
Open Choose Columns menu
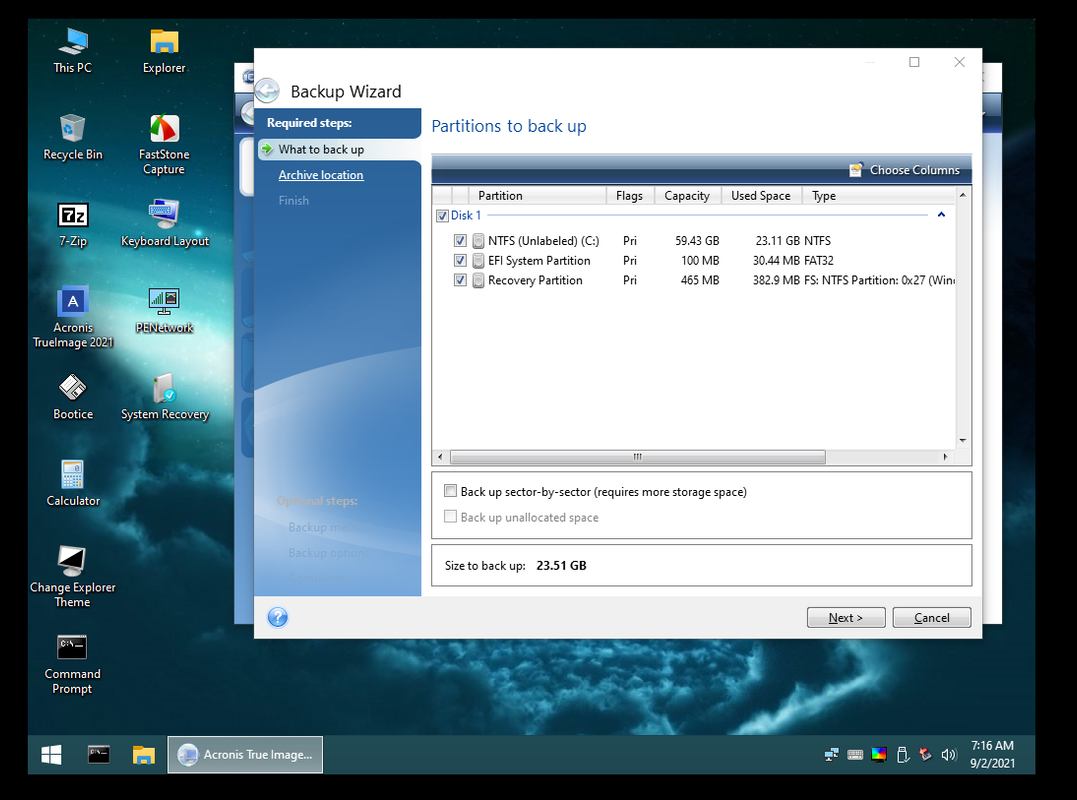tap(905, 170)
